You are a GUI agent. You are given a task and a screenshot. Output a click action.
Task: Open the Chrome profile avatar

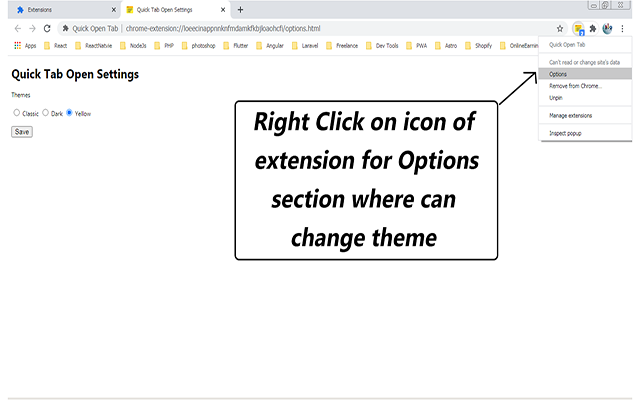point(607,29)
